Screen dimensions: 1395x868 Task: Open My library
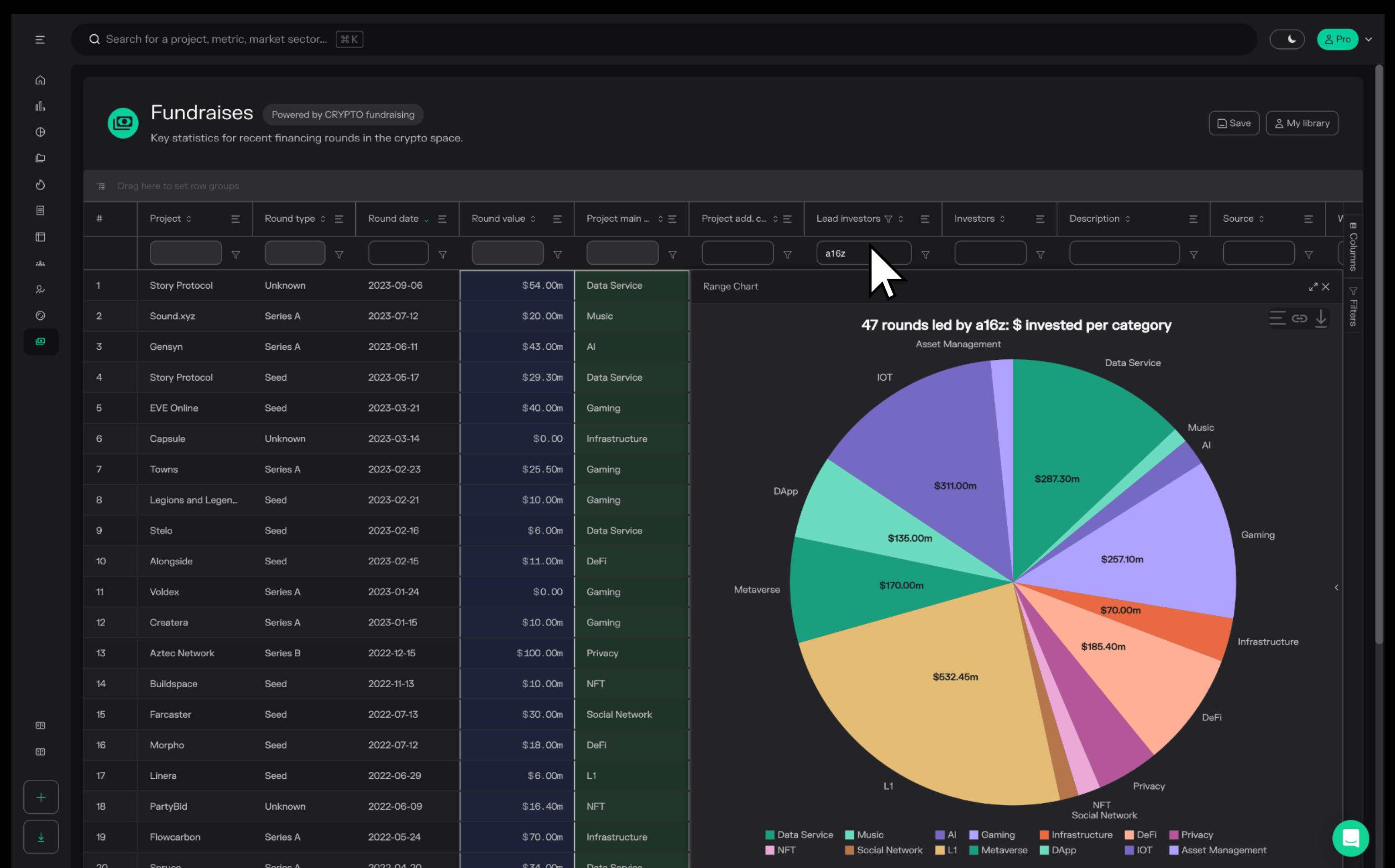tap(1302, 123)
